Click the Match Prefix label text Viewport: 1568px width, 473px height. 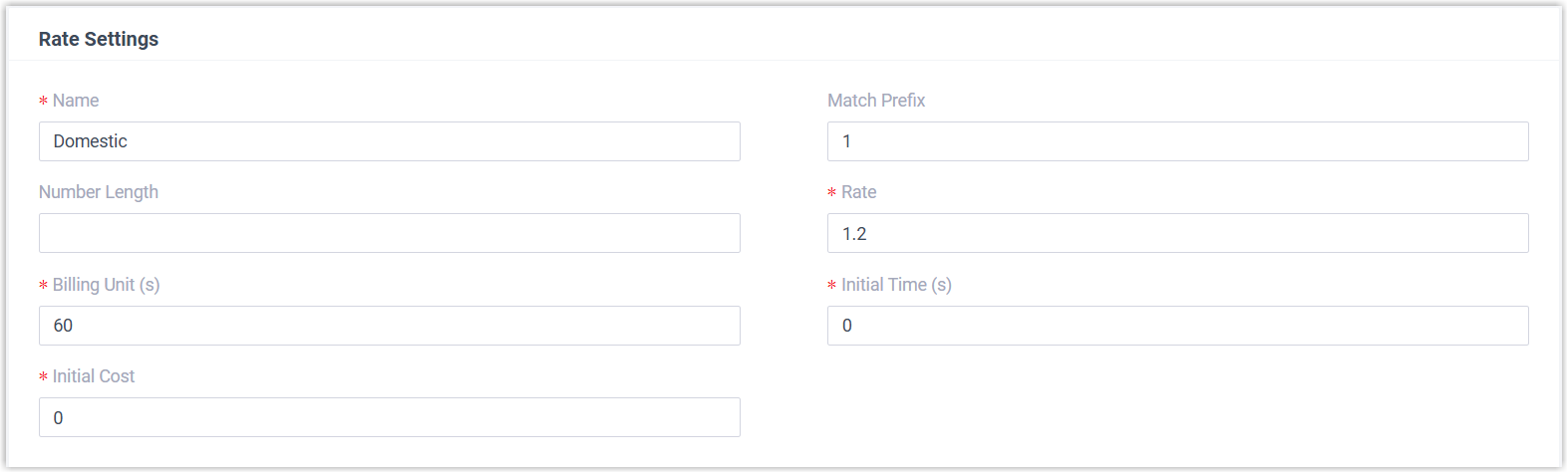pyautogui.click(x=876, y=101)
